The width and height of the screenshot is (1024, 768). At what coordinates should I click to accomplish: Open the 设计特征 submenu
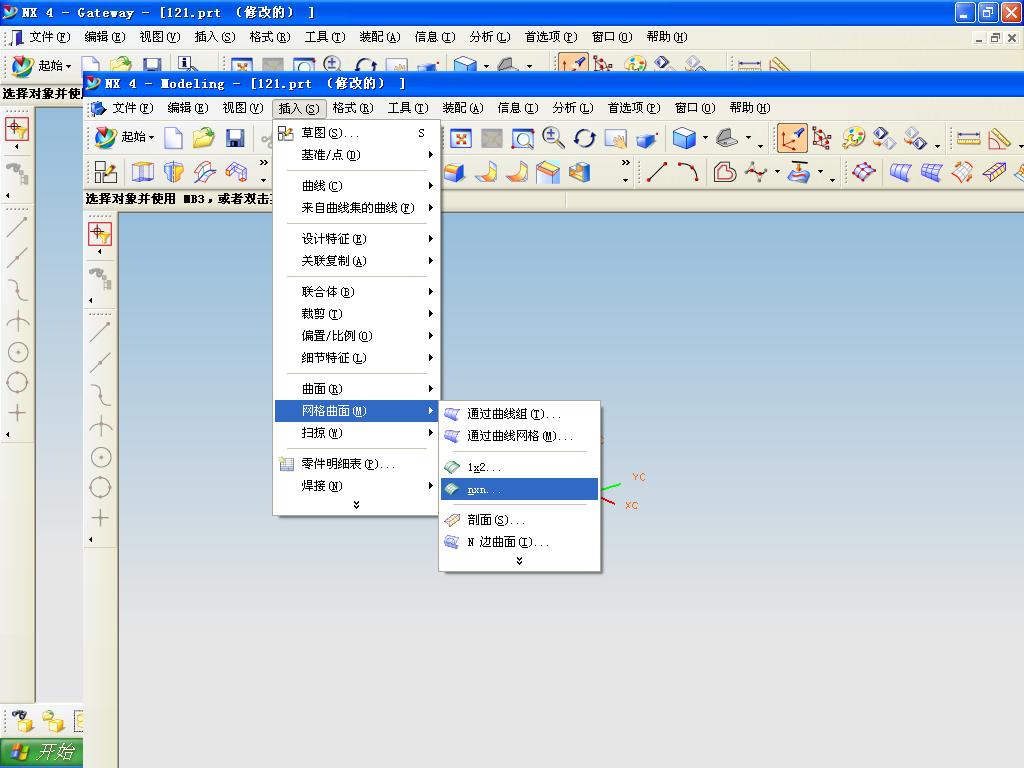pyautogui.click(x=357, y=239)
